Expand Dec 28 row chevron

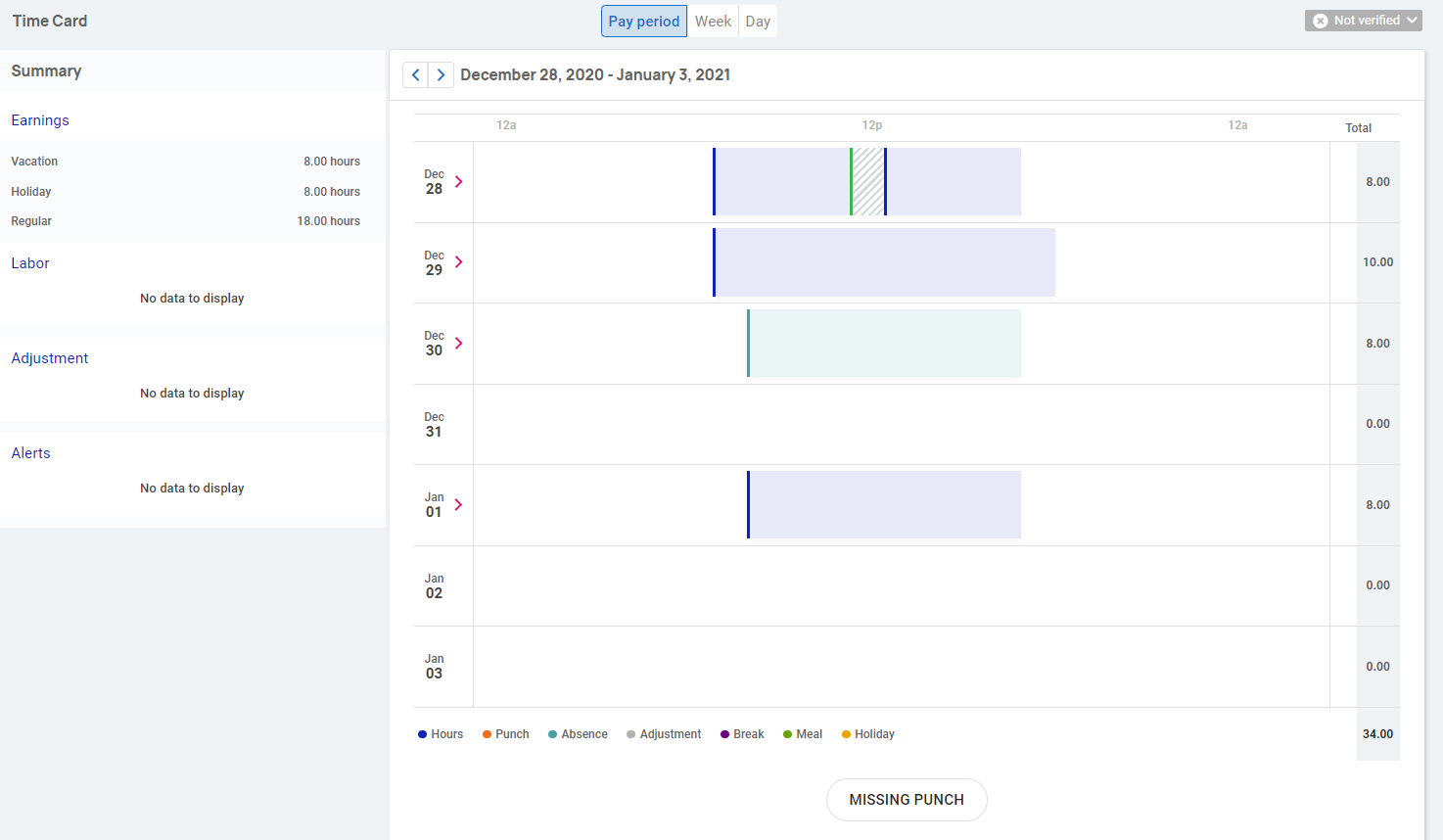tap(458, 182)
